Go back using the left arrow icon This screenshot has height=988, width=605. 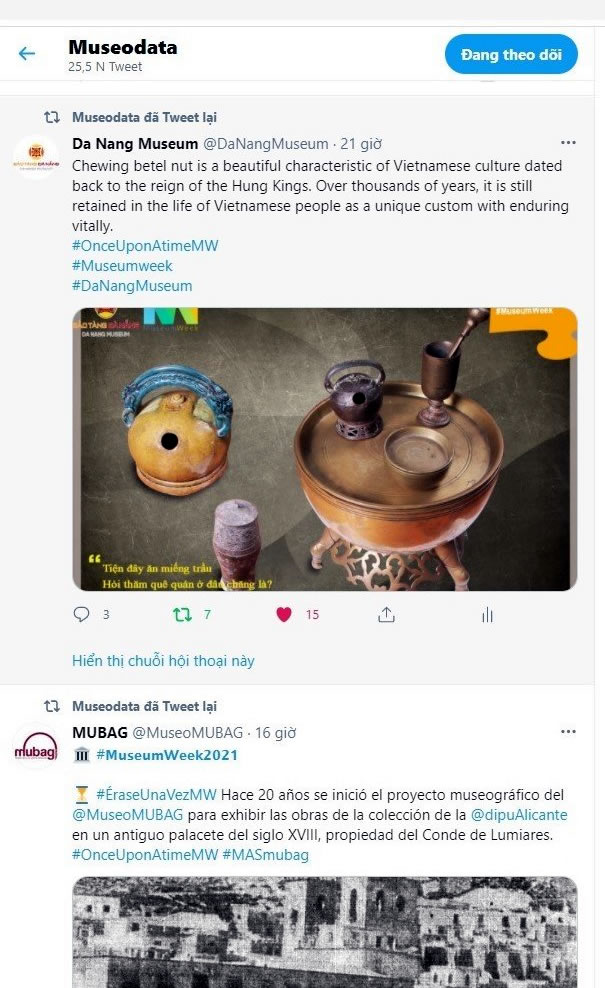click(26, 54)
